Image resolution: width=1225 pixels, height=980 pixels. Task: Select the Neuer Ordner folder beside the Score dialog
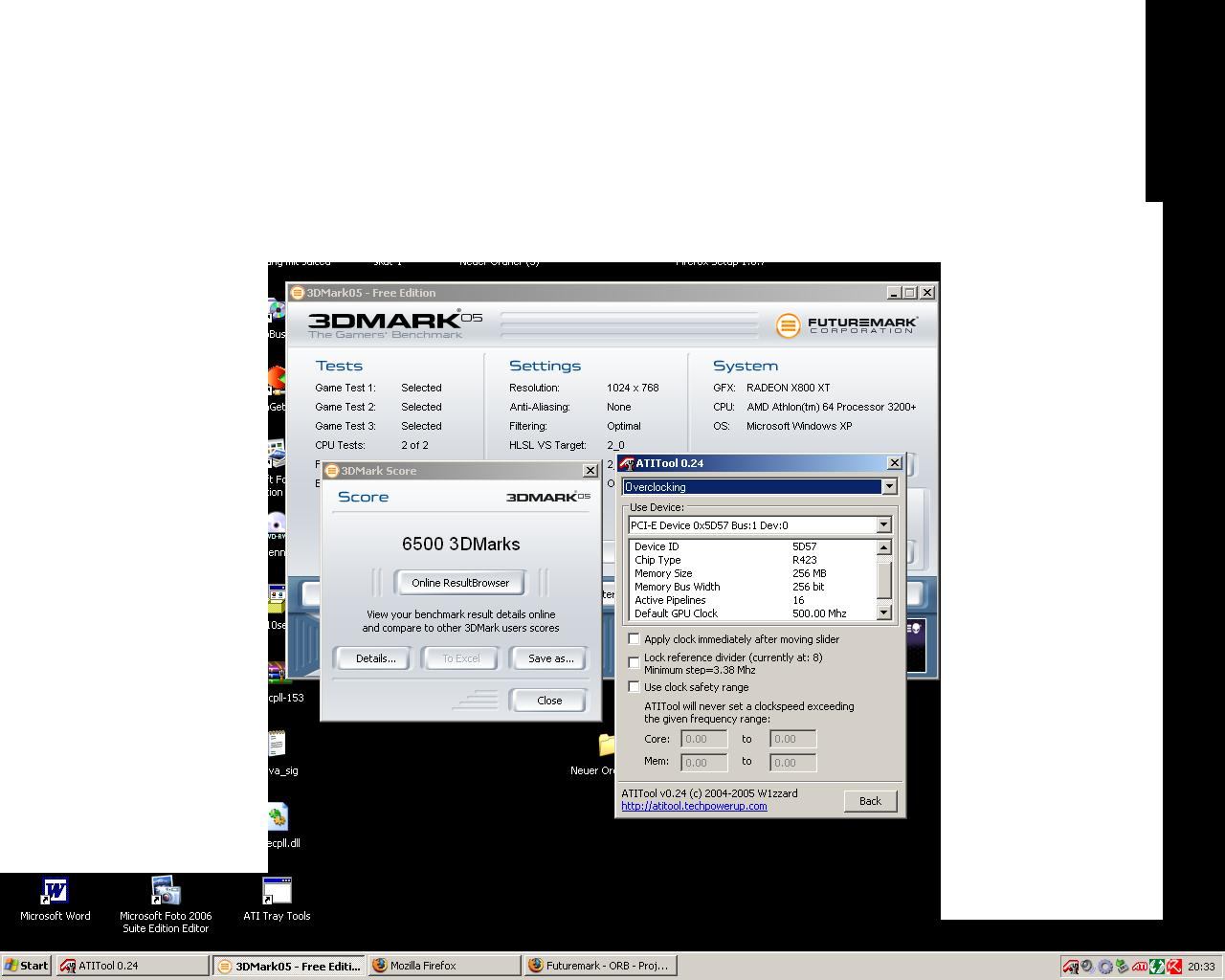(x=607, y=745)
